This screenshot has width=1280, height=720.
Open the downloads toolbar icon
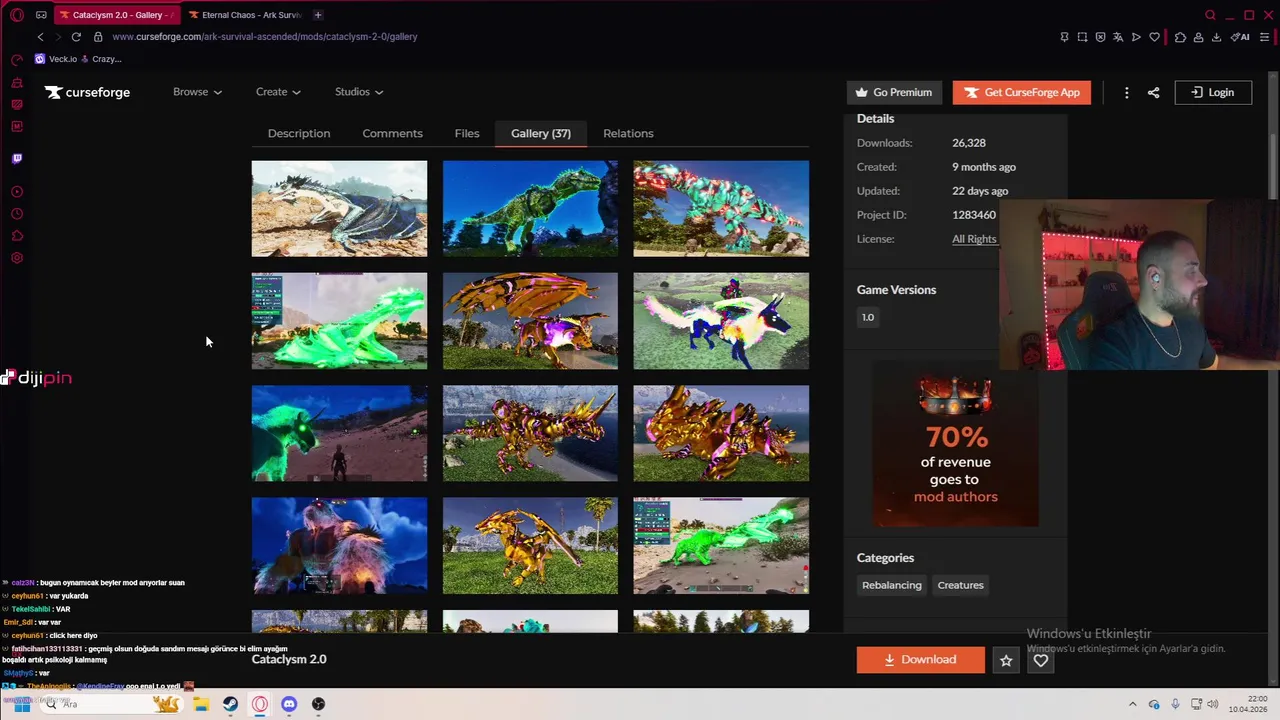(x=1216, y=37)
